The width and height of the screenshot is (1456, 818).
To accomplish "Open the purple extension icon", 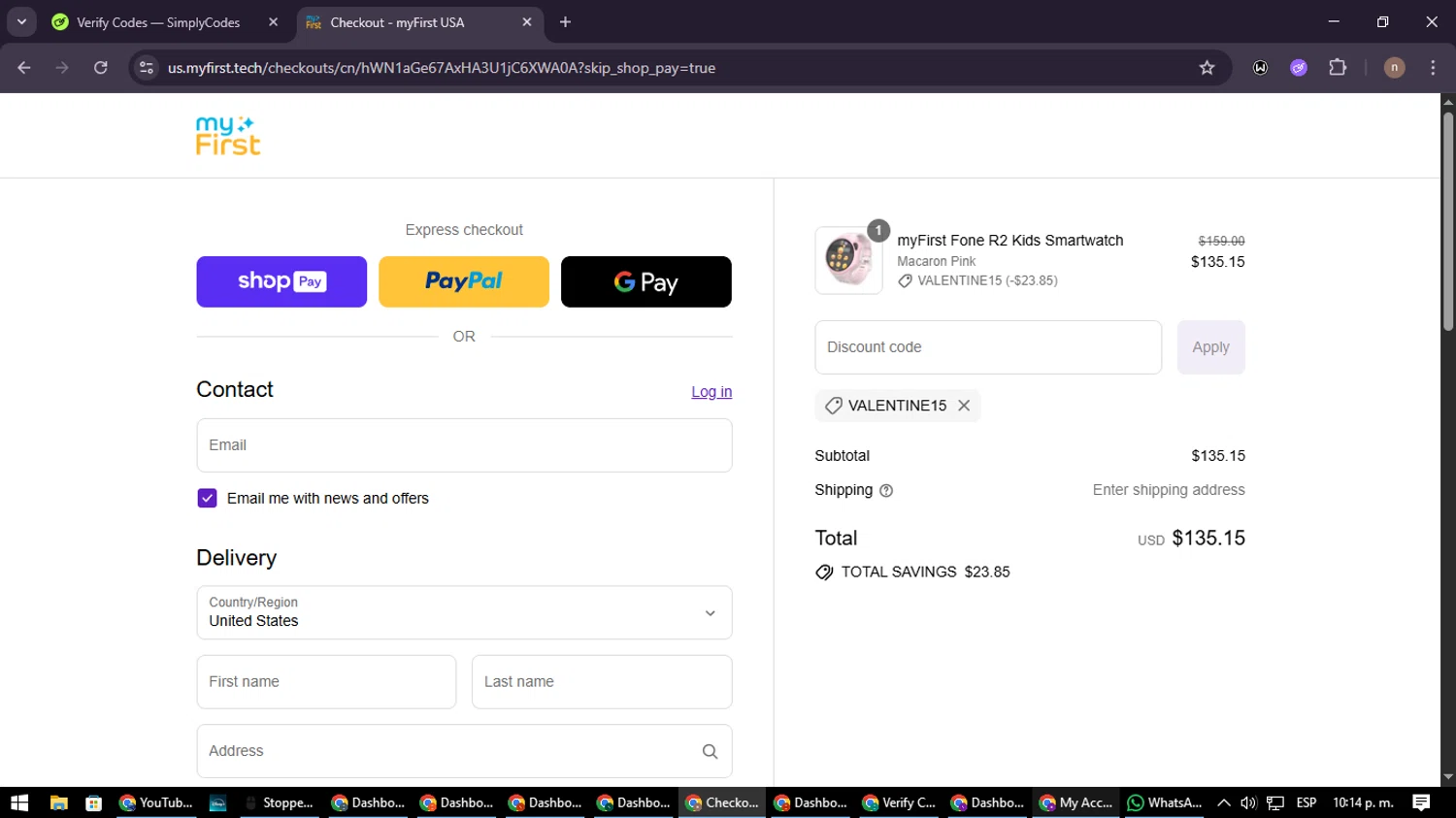I will tap(1299, 68).
